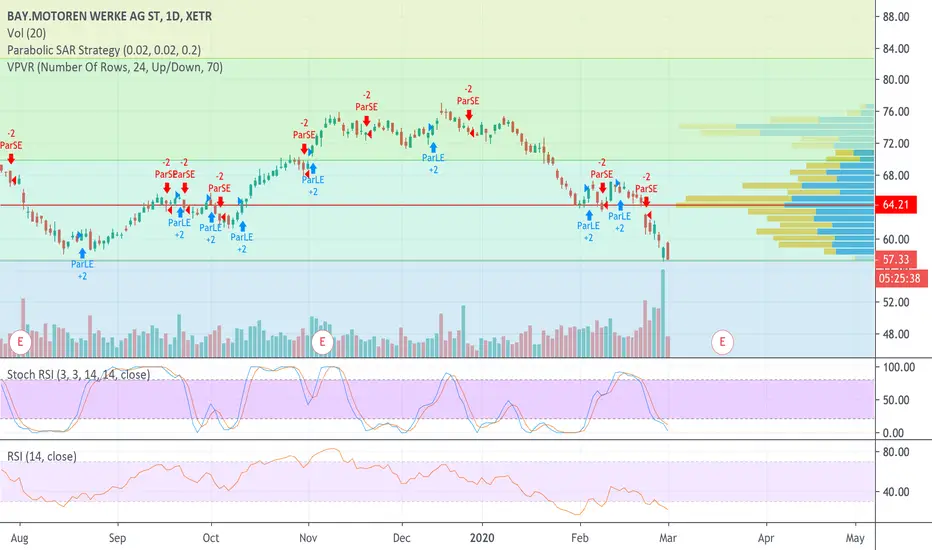Click the tallest volume bar in late February
This screenshot has width=932, height=550.
pyautogui.click(x=663, y=313)
